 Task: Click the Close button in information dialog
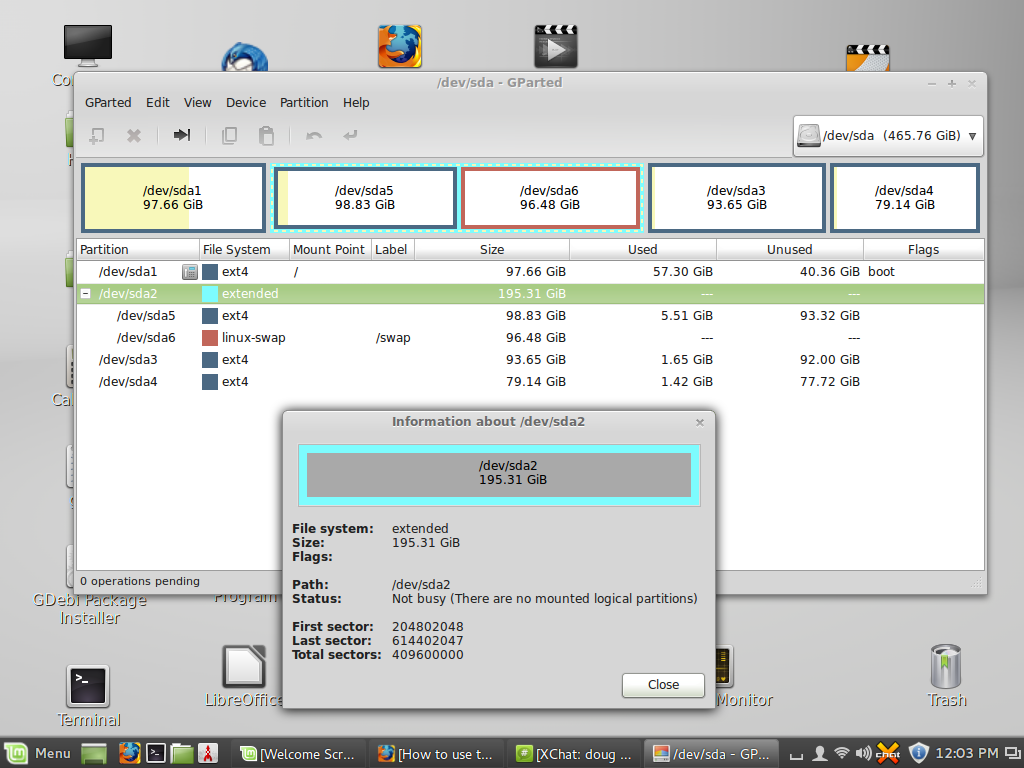pos(663,685)
